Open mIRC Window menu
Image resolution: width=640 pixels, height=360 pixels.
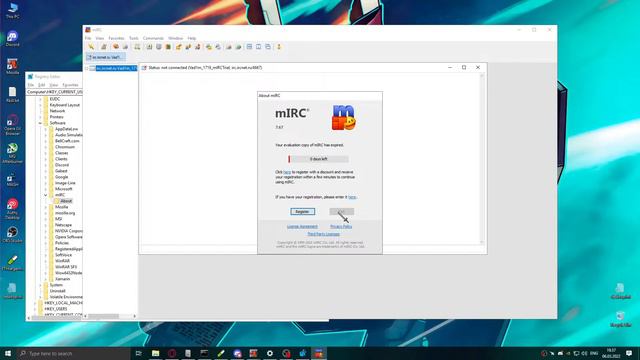[176, 38]
